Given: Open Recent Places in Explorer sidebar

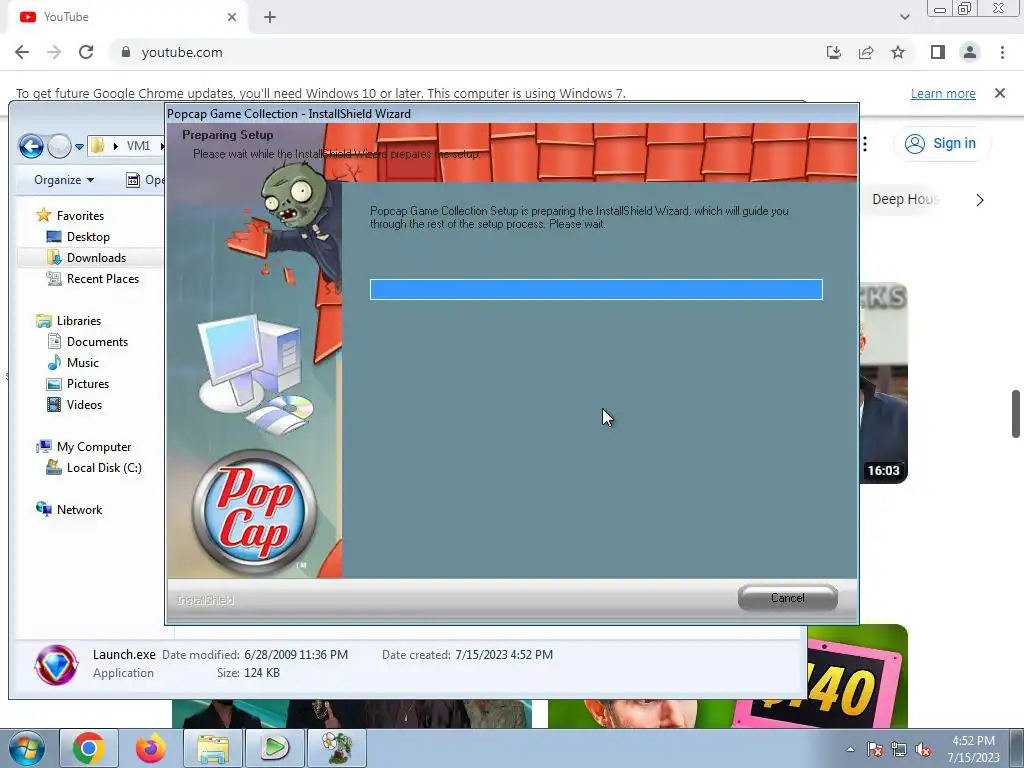Looking at the screenshot, I should coord(103,279).
